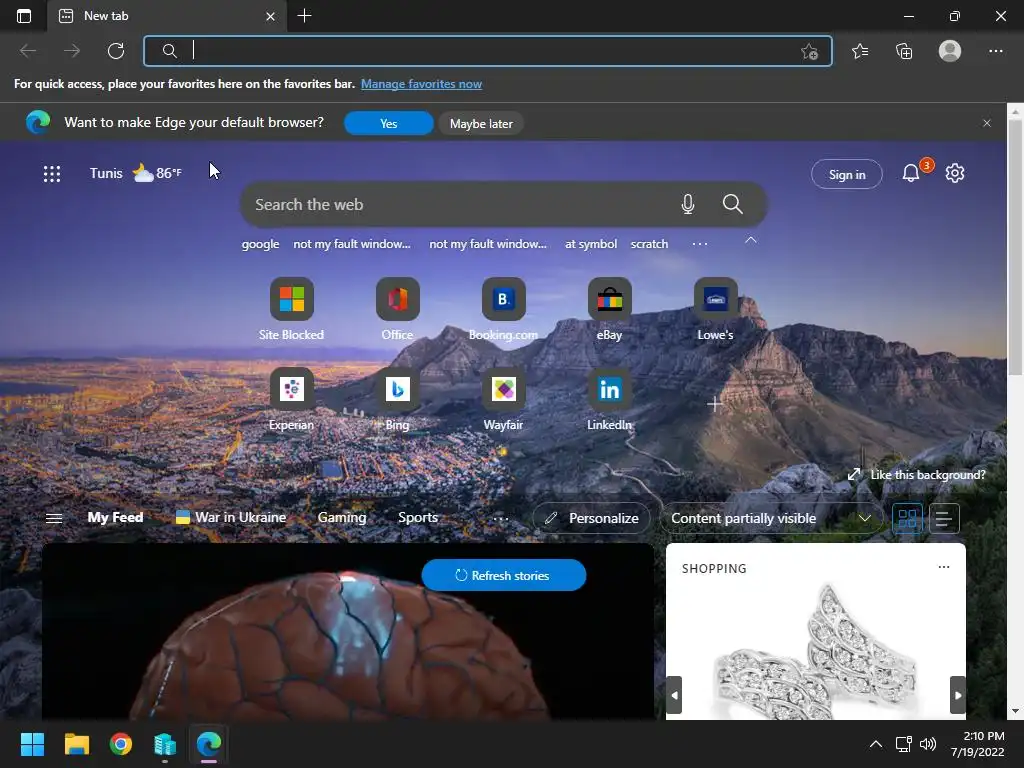
Task: Open the apps grid launcher
Action: [x=52, y=174]
